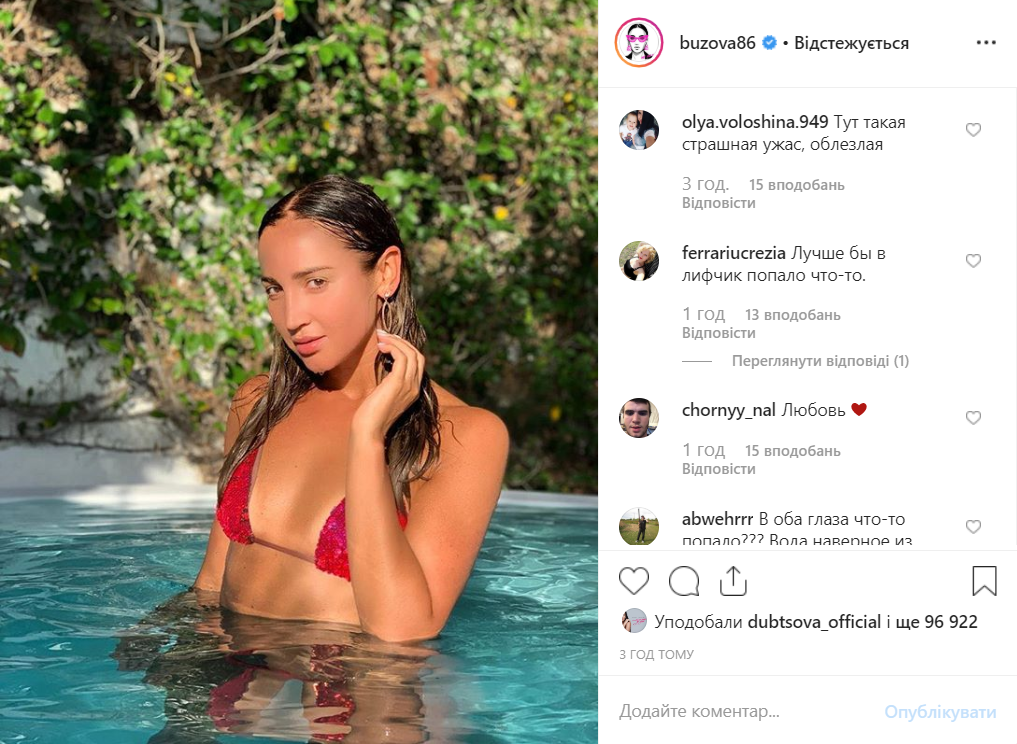Open buzova86 profile picture
Screen dimensions: 1017x744
click(x=639, y=43)
